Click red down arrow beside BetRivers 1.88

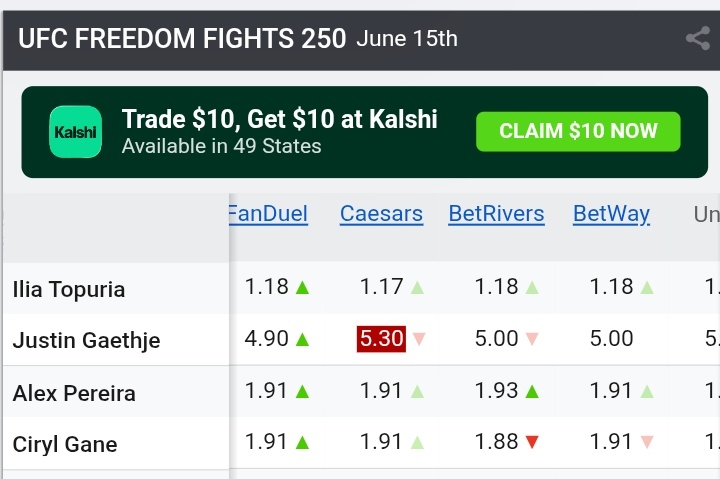pos(532,442)
